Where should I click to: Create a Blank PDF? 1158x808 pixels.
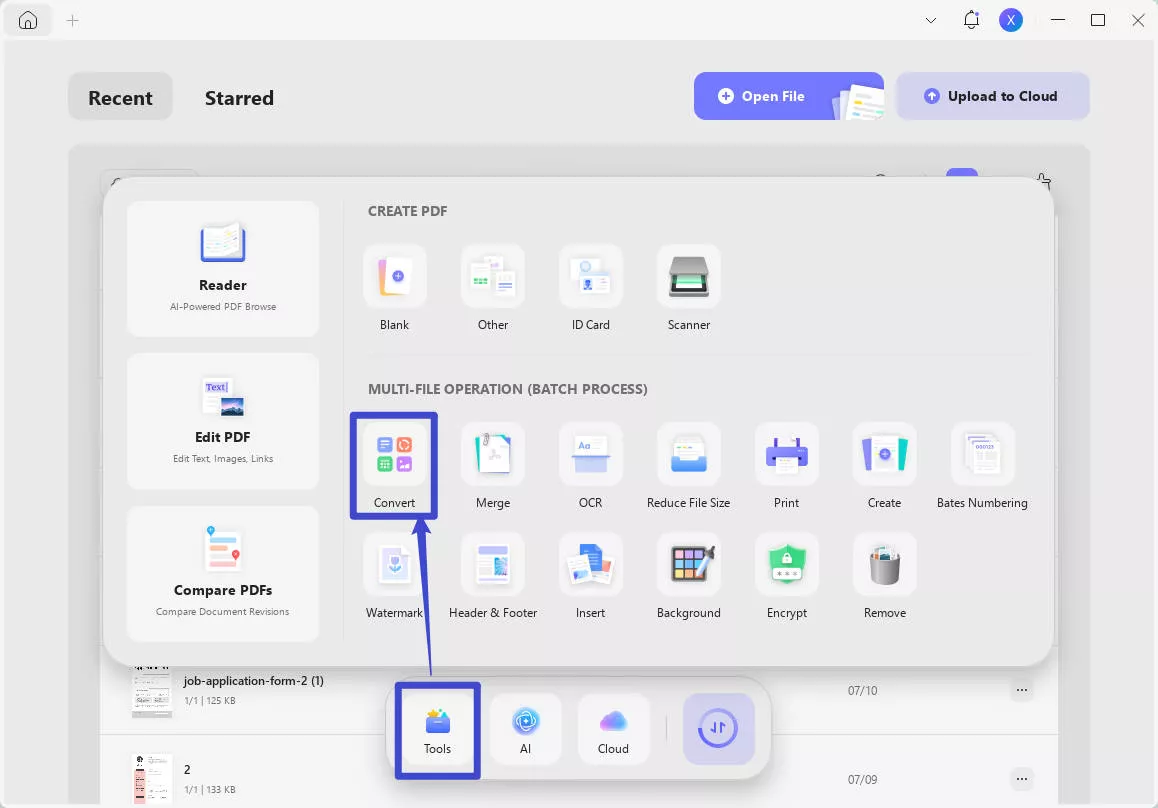[394, 277]
